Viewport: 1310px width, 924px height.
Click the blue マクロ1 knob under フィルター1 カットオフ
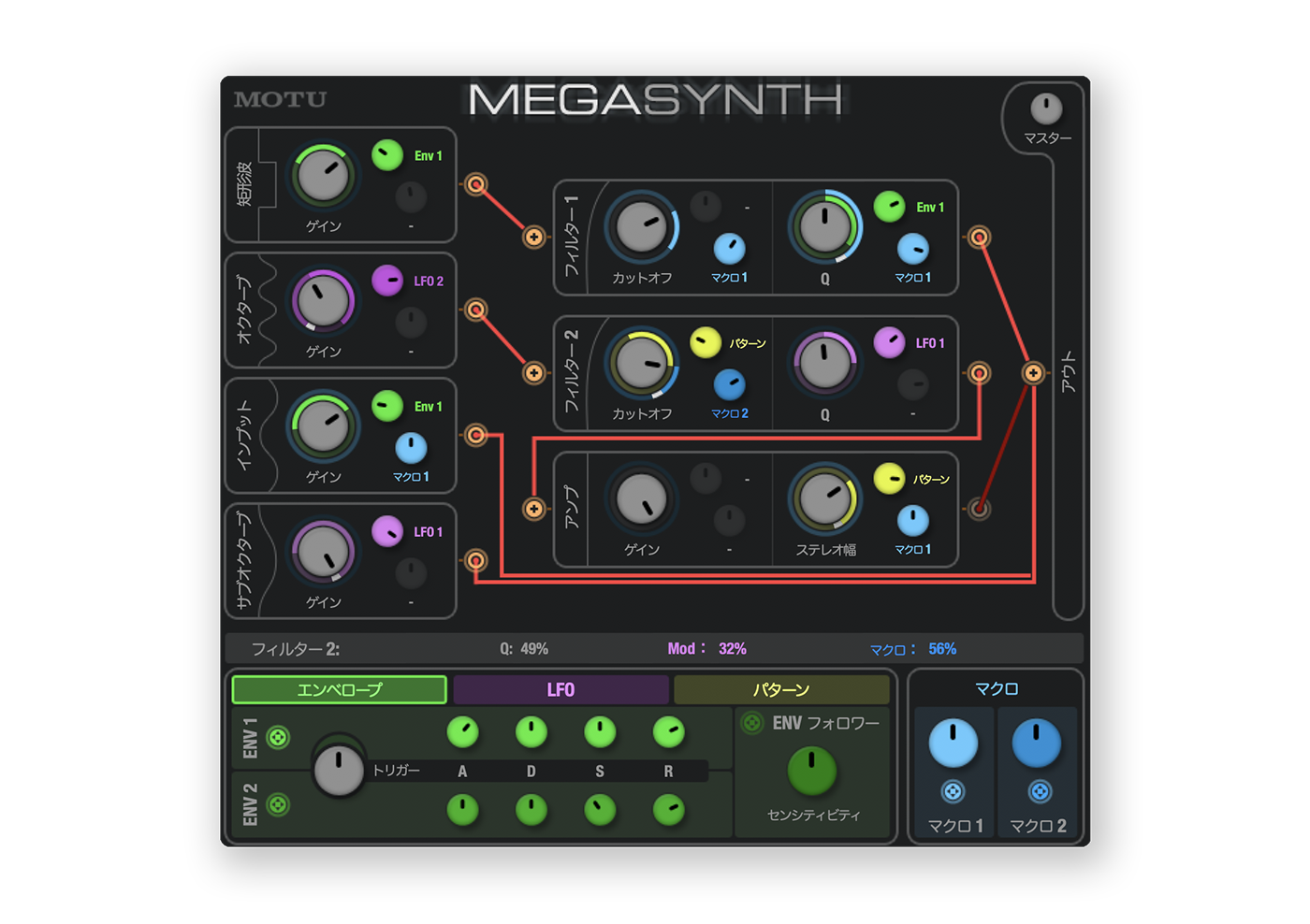coord(730,249)
